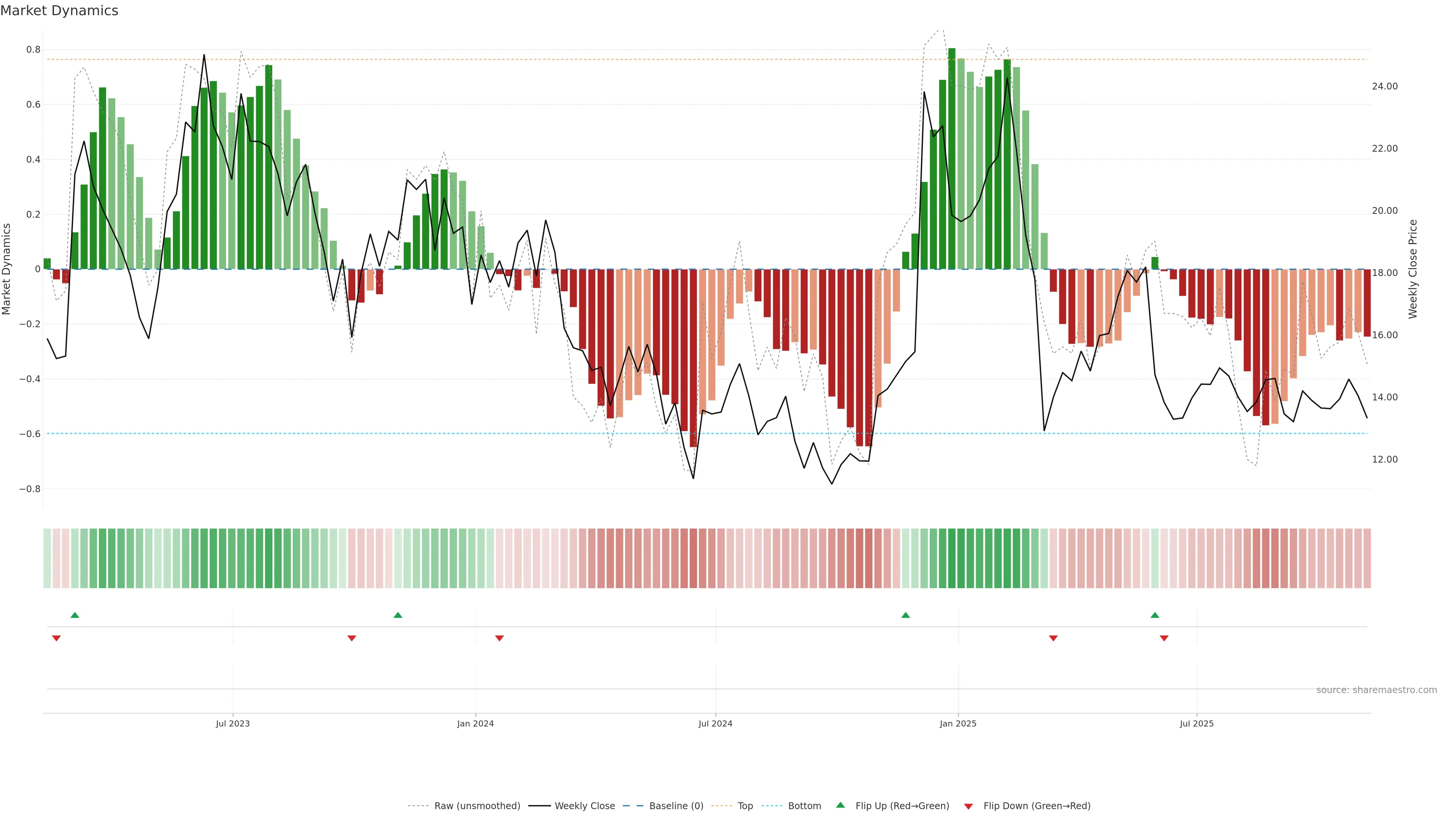Click the Jul 2024 x-axis label
1456x819 pixels.
pos(715,723)
